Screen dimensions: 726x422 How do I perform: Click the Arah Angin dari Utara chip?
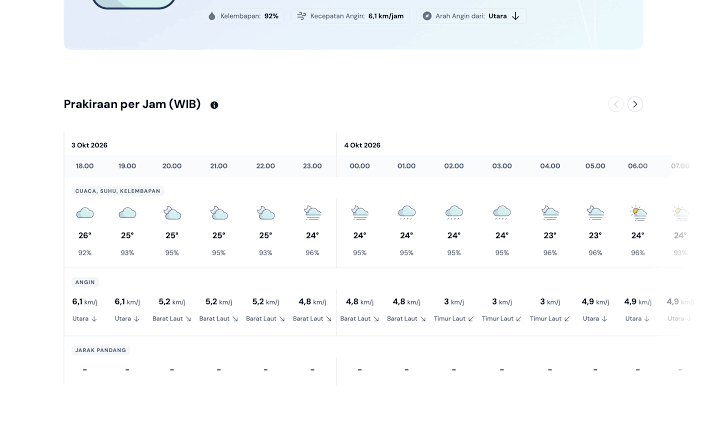[471, 16]
